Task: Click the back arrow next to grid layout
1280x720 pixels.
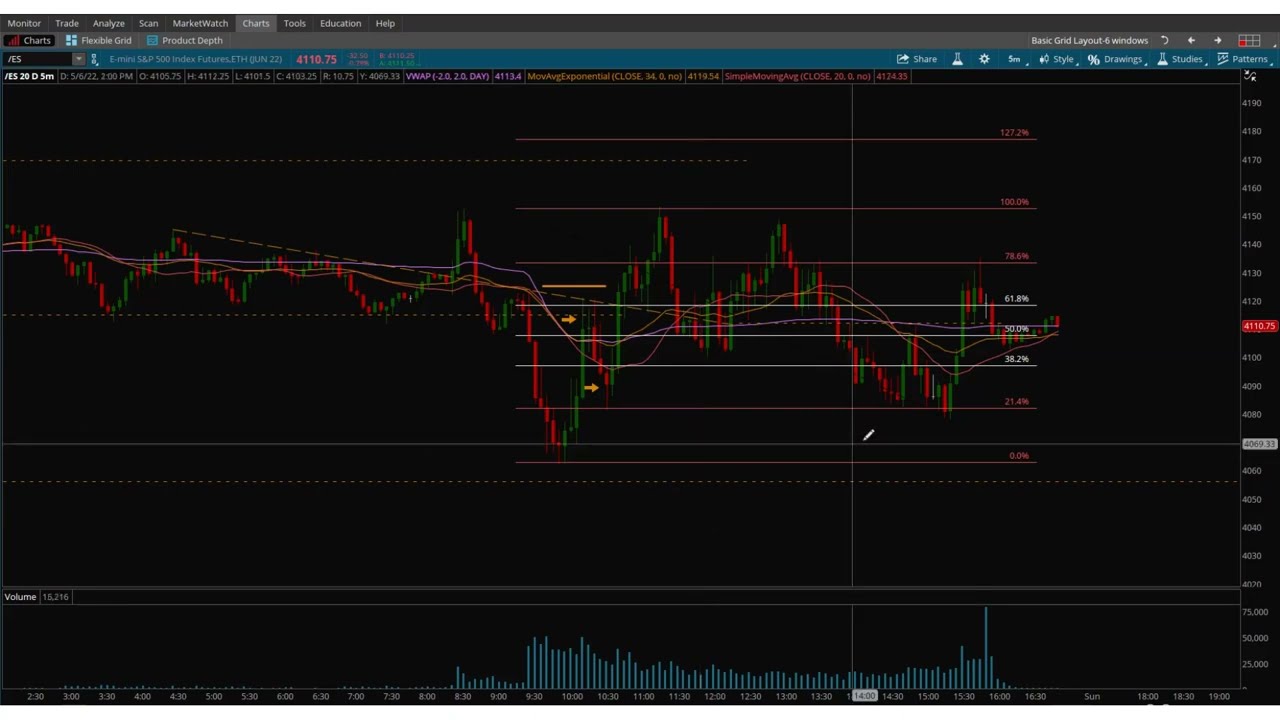Action: coord(1191,41)
